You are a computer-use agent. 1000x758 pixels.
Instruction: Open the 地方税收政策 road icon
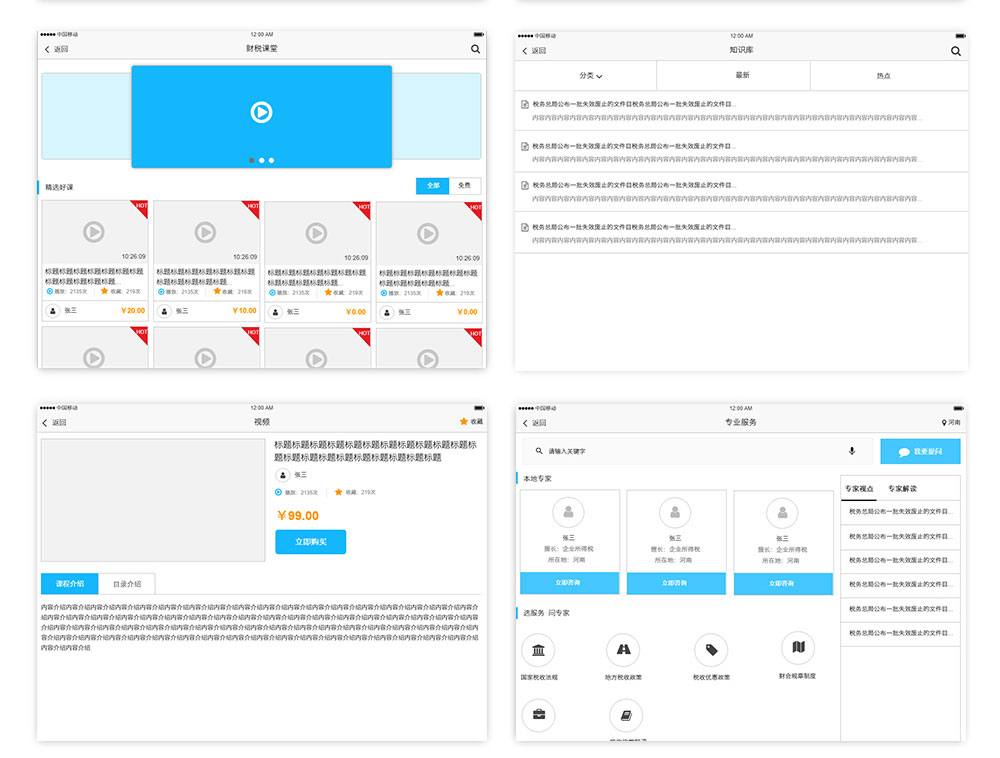pyautogui.click(x=623, y=650)
